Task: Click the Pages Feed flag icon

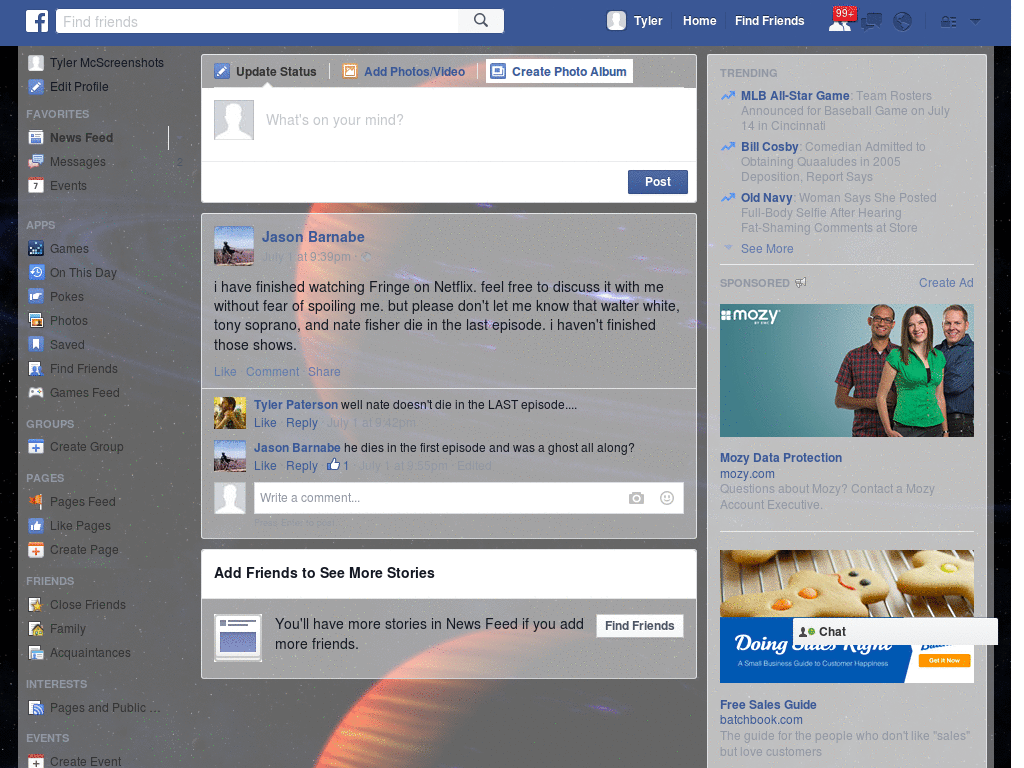Action: 36,502
